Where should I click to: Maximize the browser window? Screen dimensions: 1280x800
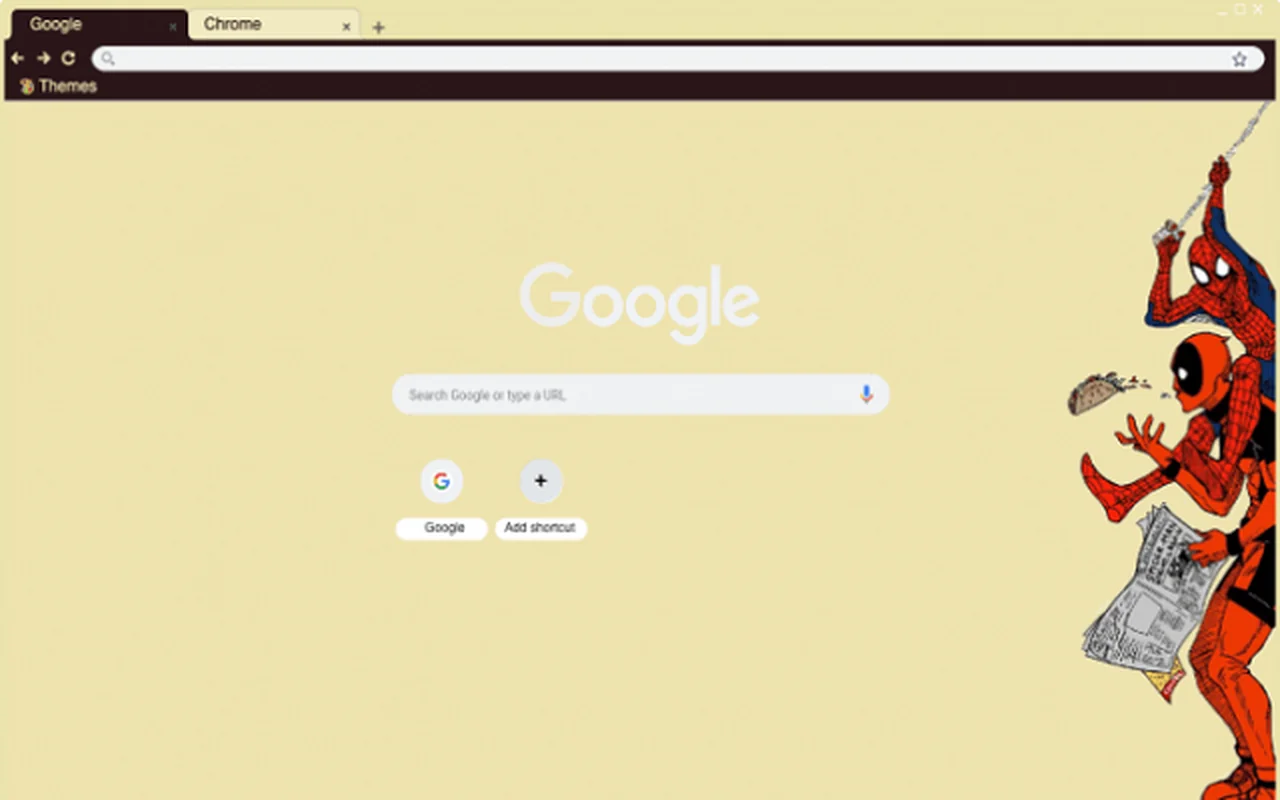(1241, 9)
